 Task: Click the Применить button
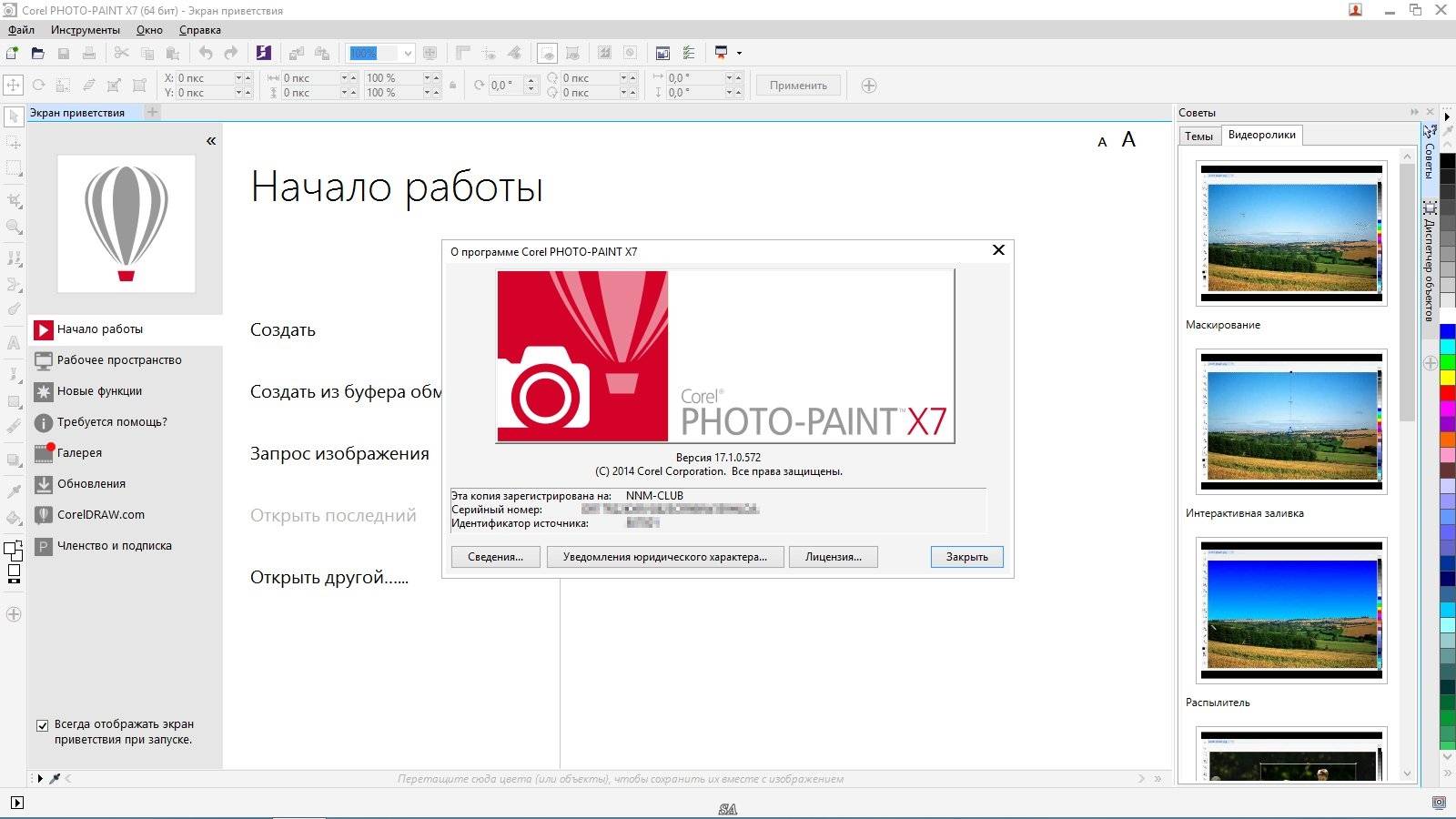[798, 86]
